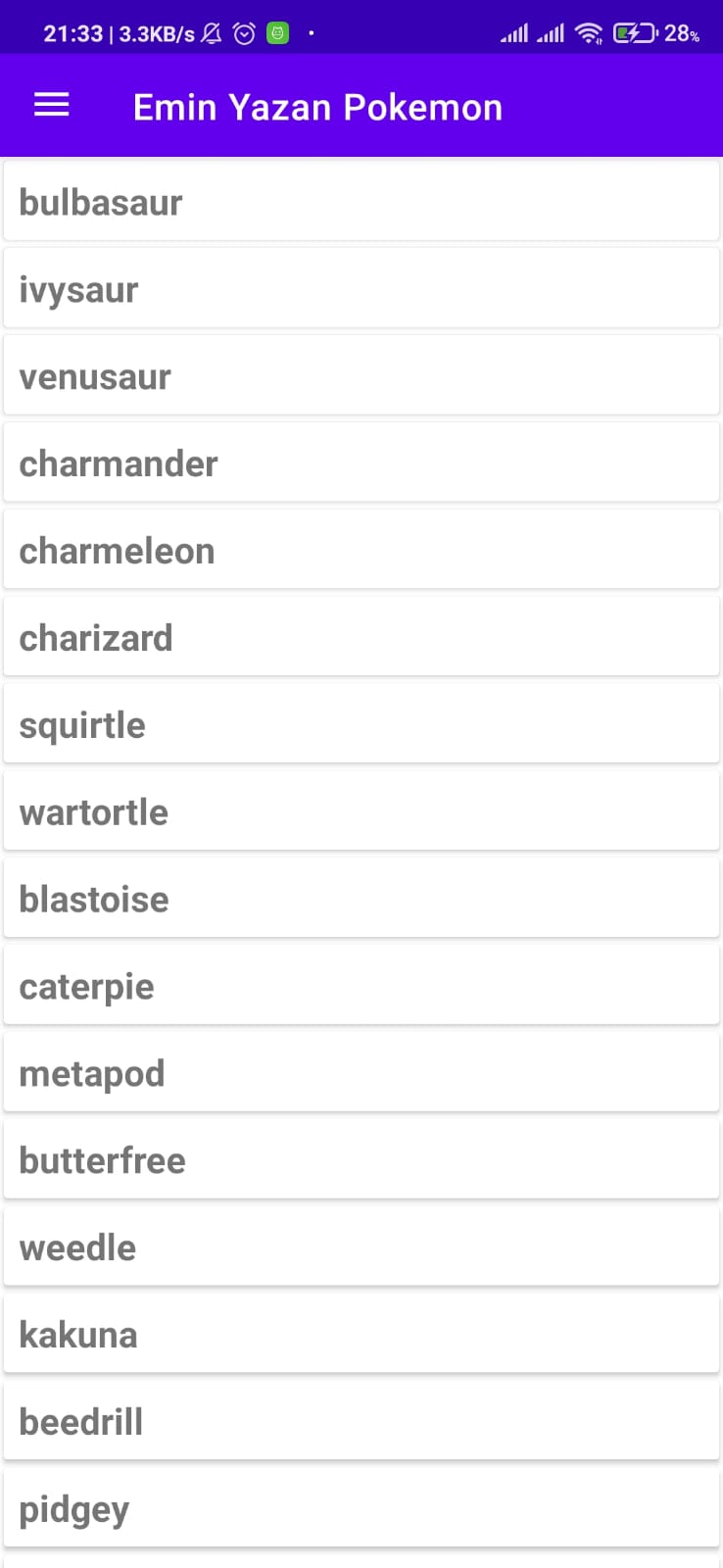Tap the weedle list item
723x1568 pixels.
point(361,1247)
